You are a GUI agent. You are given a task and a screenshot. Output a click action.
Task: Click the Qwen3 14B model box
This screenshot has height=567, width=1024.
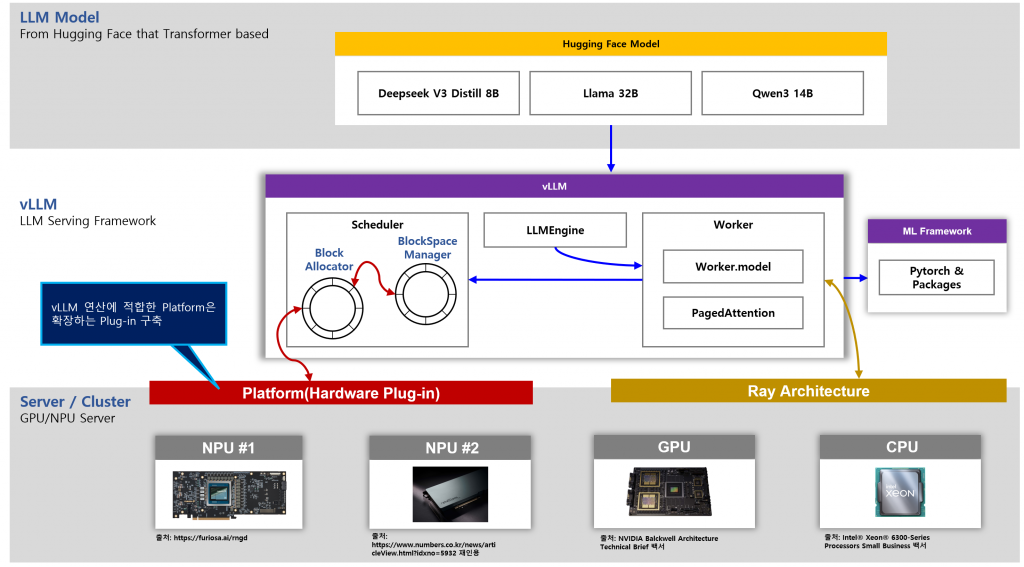tap(782, 93)
